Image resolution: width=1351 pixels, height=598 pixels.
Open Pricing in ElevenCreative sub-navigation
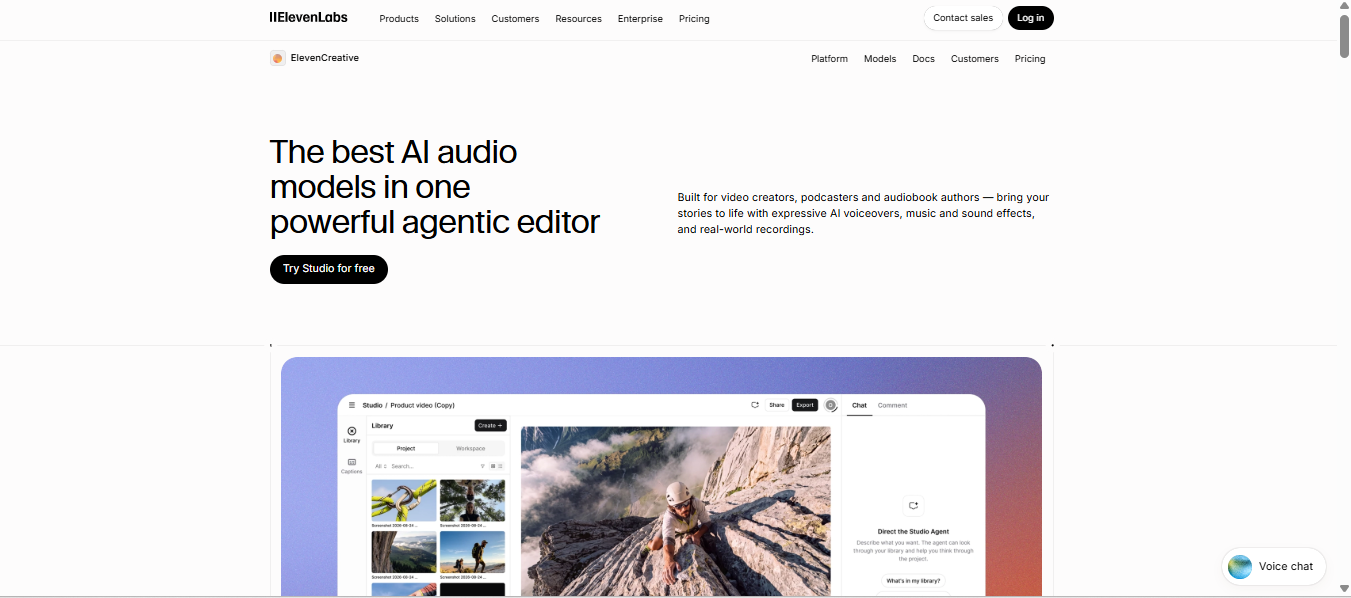(x=1030, y=59)
